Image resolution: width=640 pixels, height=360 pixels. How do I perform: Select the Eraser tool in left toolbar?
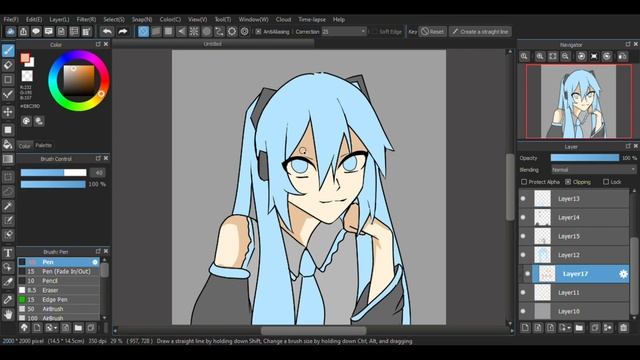point(8,65)
